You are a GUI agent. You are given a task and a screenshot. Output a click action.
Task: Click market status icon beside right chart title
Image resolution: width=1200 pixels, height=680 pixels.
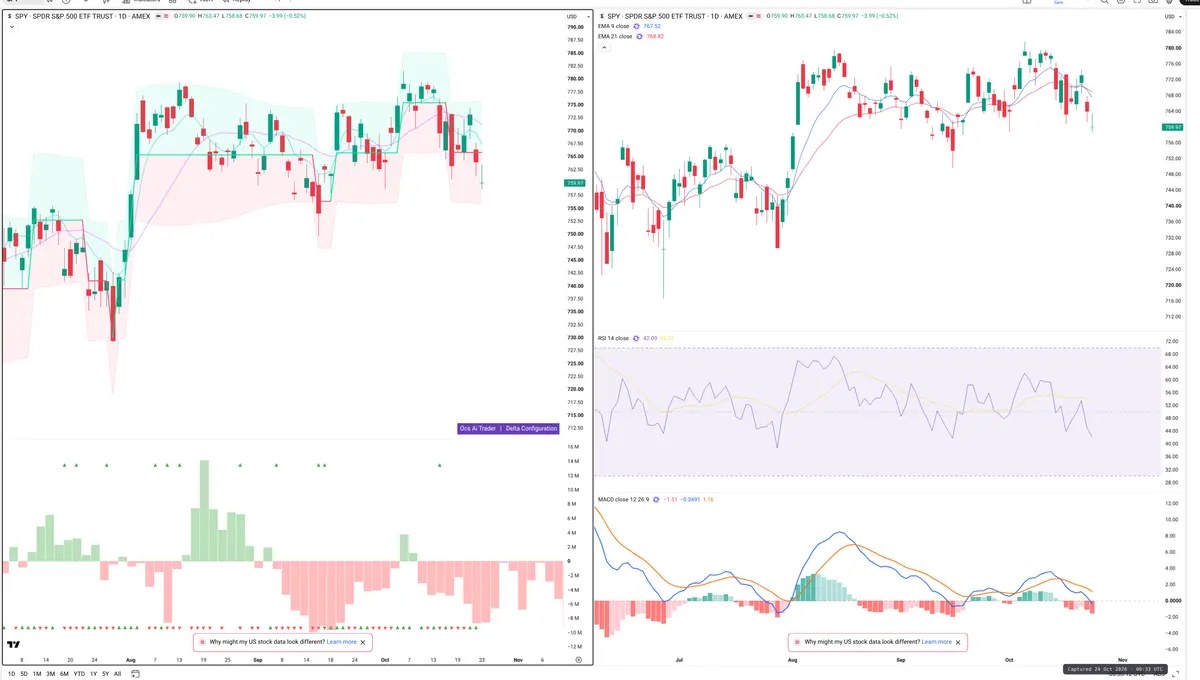point(752,16)
